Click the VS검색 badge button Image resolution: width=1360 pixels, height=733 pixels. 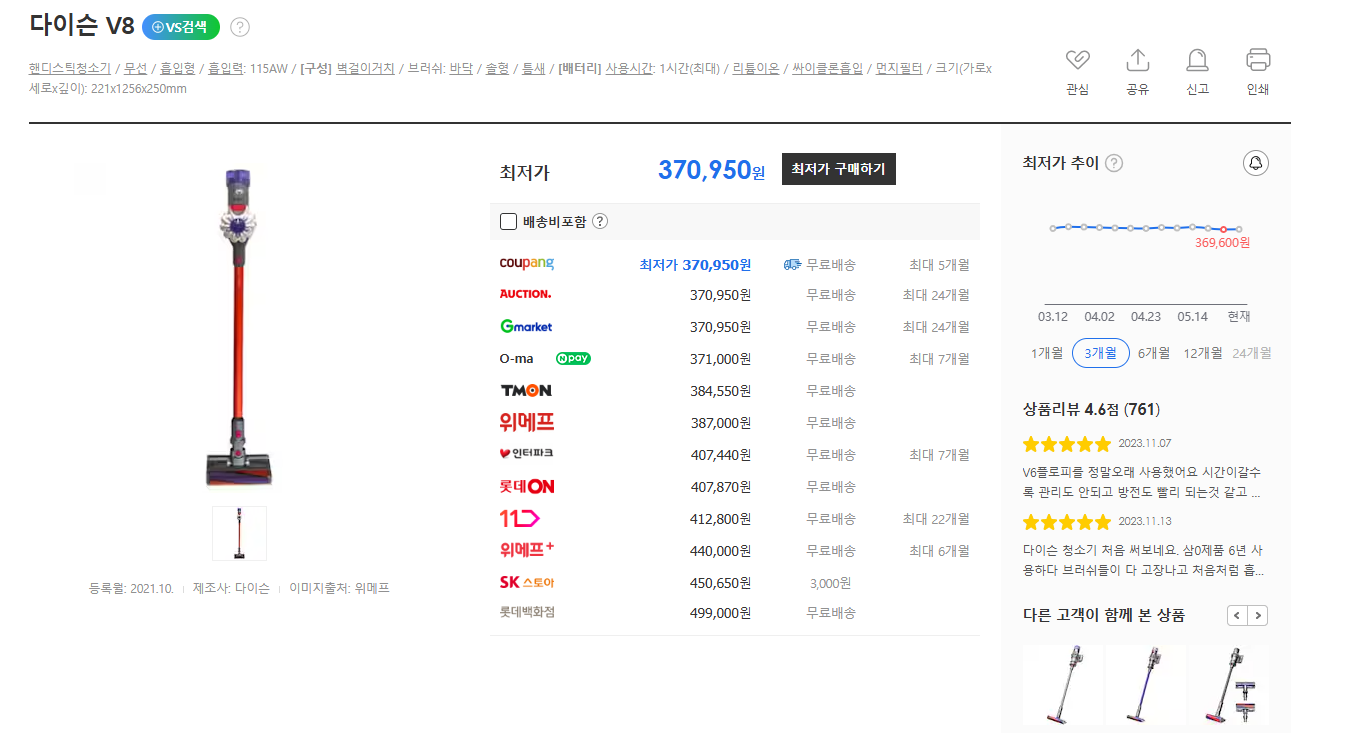[181, 27]
